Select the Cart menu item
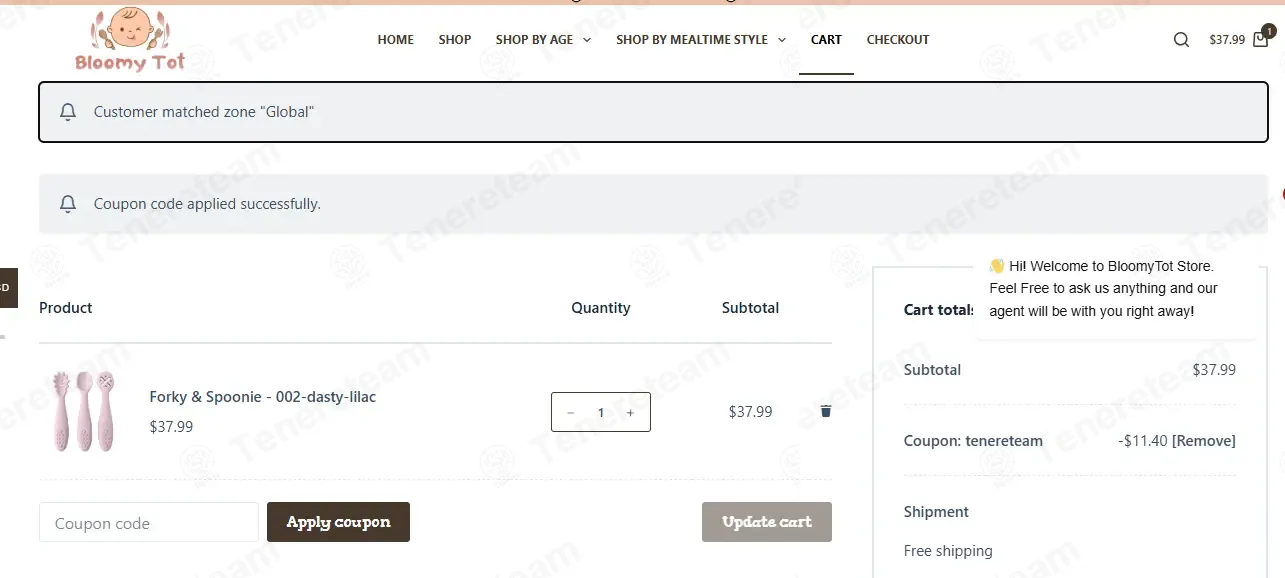The width and height of the screenshot is (1285, 578). tap(826, 40)
